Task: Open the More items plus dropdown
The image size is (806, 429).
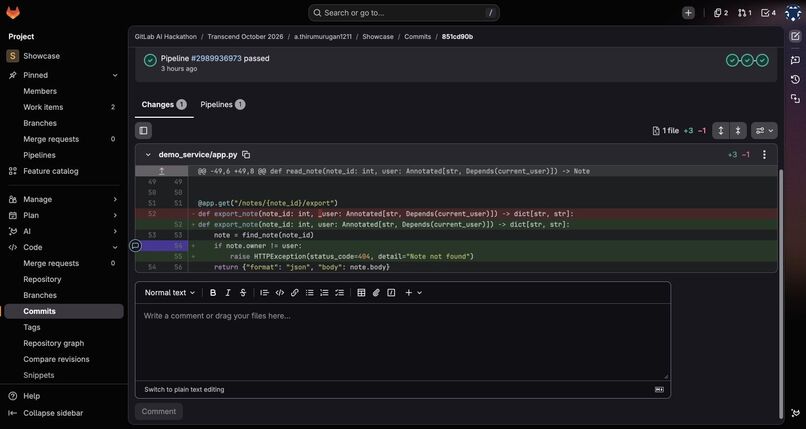Action: [413, 292]
